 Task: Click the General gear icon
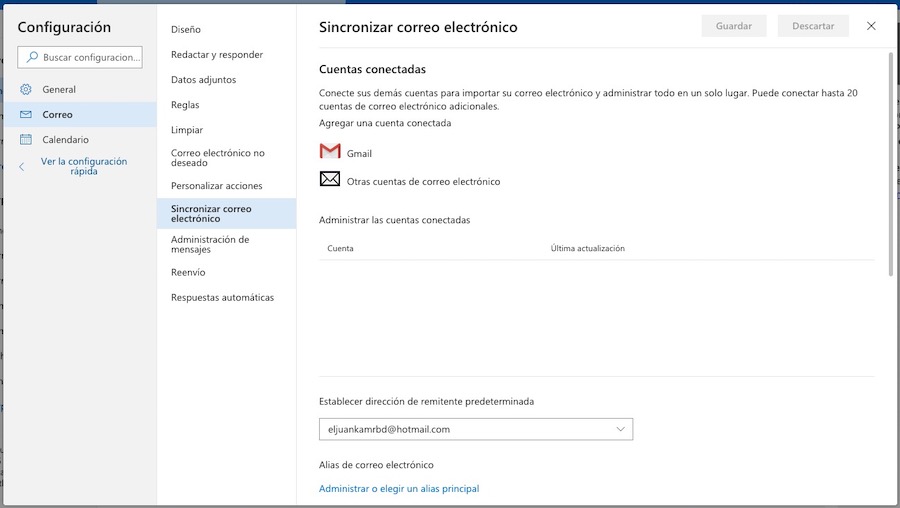26,89
